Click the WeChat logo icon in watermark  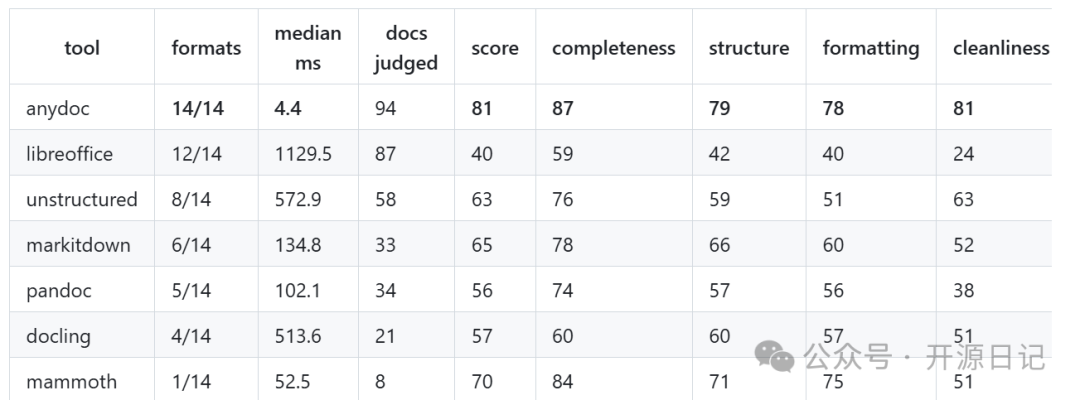click(x=774, y=356)
